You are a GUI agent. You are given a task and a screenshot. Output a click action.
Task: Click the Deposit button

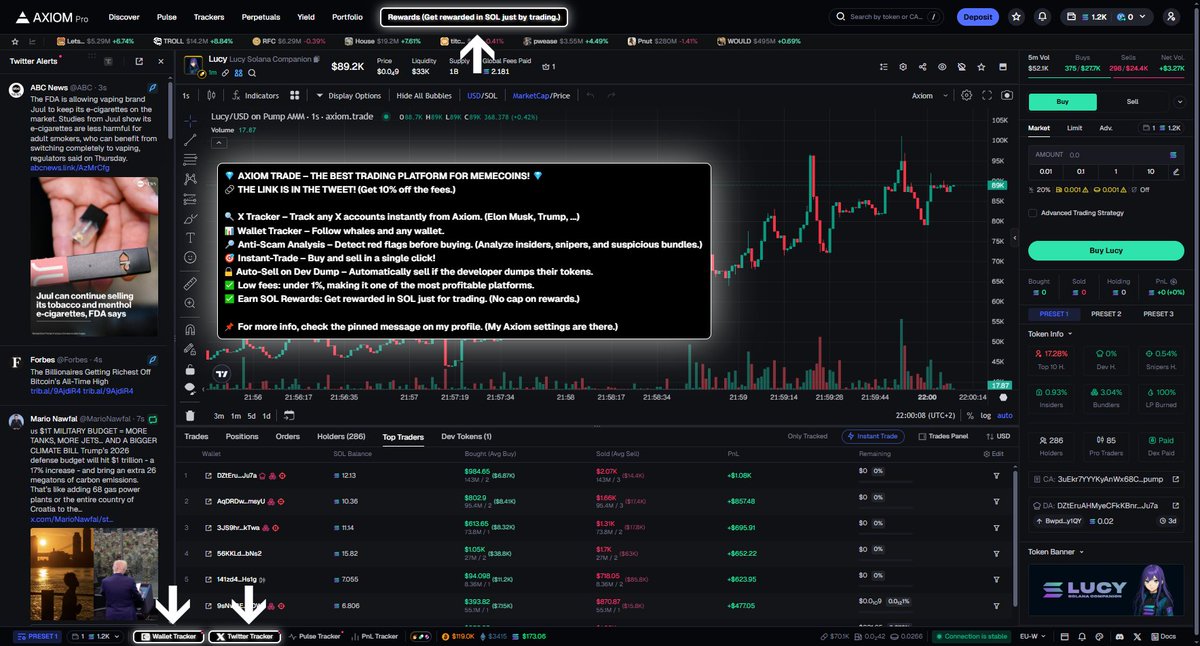pyautogui.click(x=978, y=17)
